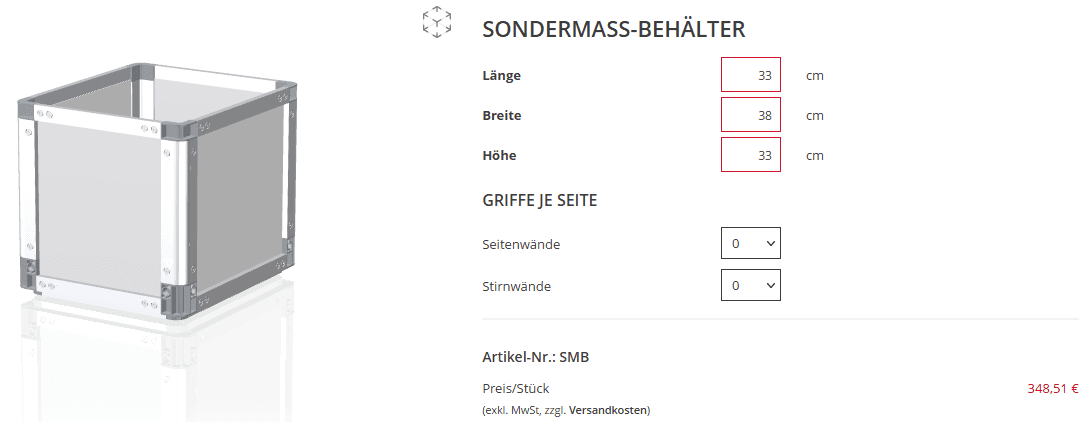
Task: Expand the Stirnwände handles dropdown
Action: point(750,286)
